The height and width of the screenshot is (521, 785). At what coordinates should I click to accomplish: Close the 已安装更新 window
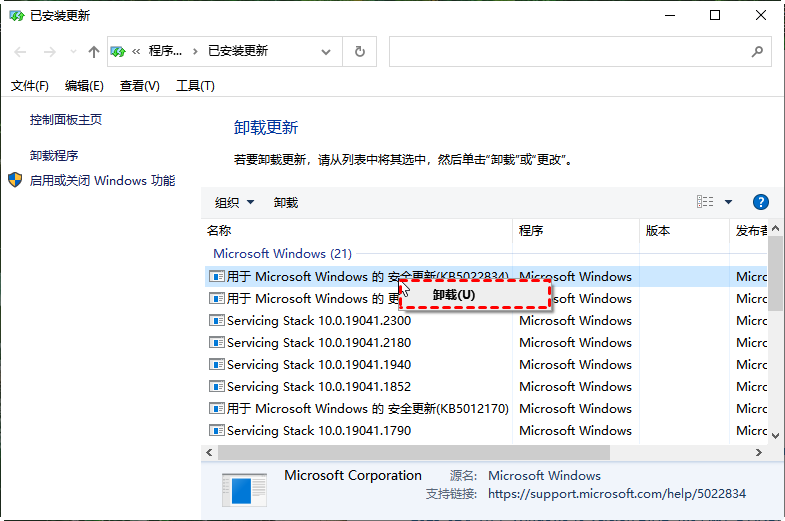coord(760,16)
